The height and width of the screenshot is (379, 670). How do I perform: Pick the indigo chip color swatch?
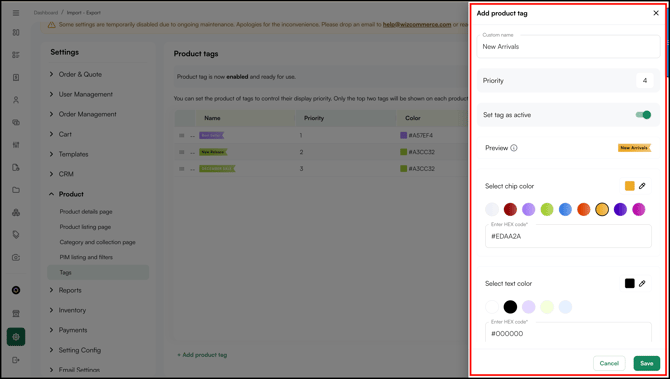[620, 209]
